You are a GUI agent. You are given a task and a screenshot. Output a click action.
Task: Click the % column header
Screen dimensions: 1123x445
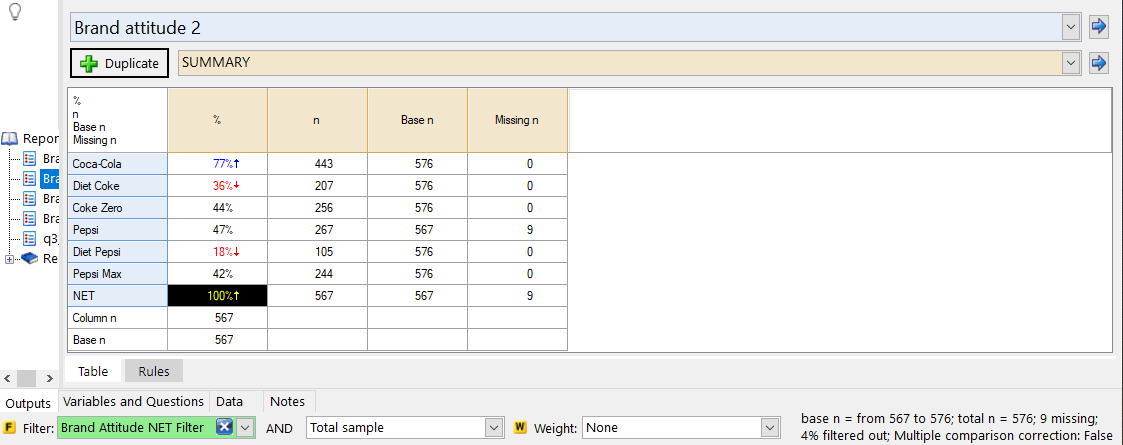(x=217, y=120)
